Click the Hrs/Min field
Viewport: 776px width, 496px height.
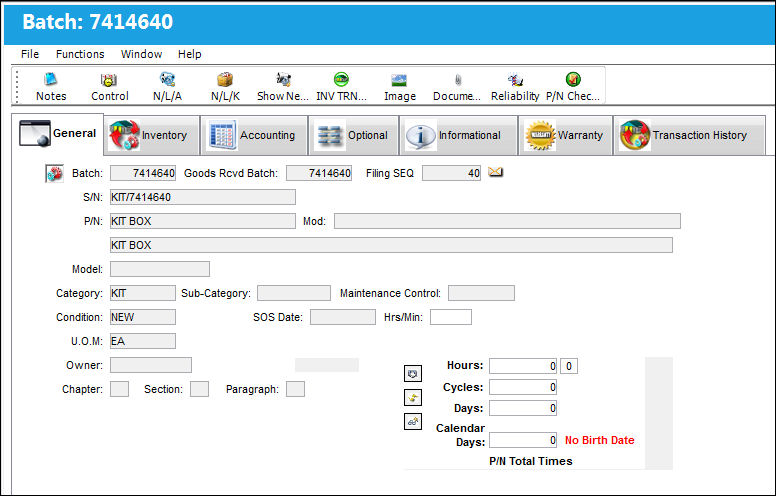pos(451,317)
